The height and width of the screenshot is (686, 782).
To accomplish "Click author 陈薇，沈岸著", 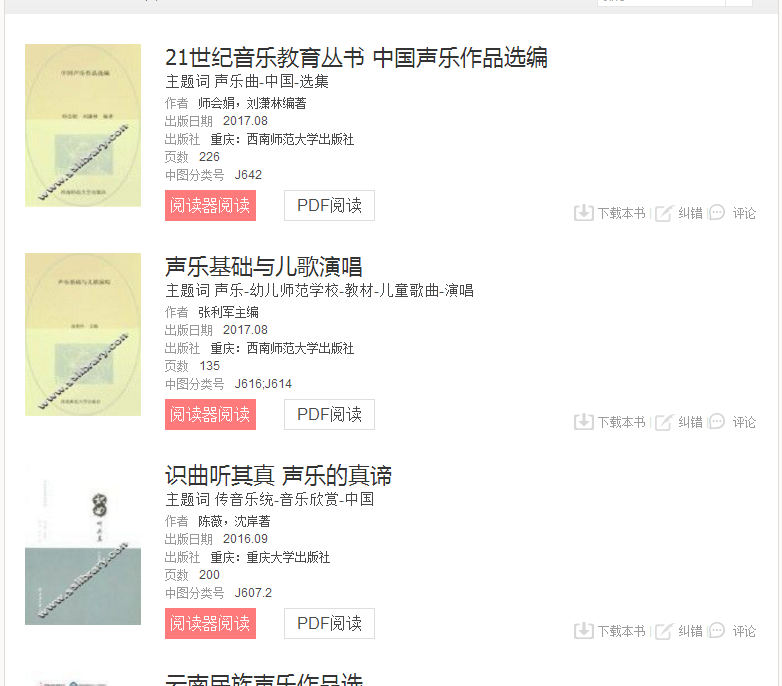I will (x=234, y=521).
